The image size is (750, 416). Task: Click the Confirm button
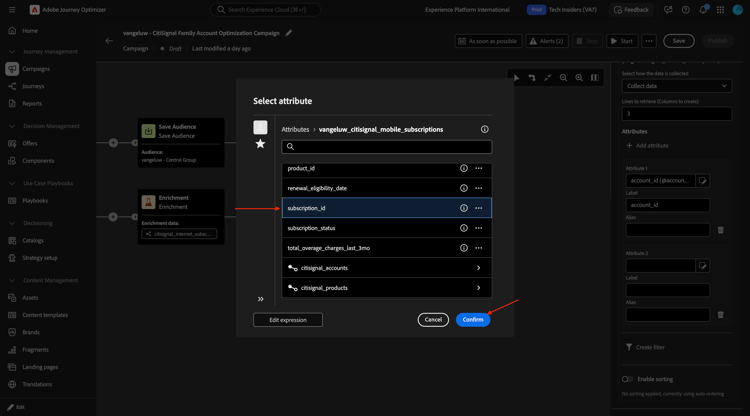(473, 320)
